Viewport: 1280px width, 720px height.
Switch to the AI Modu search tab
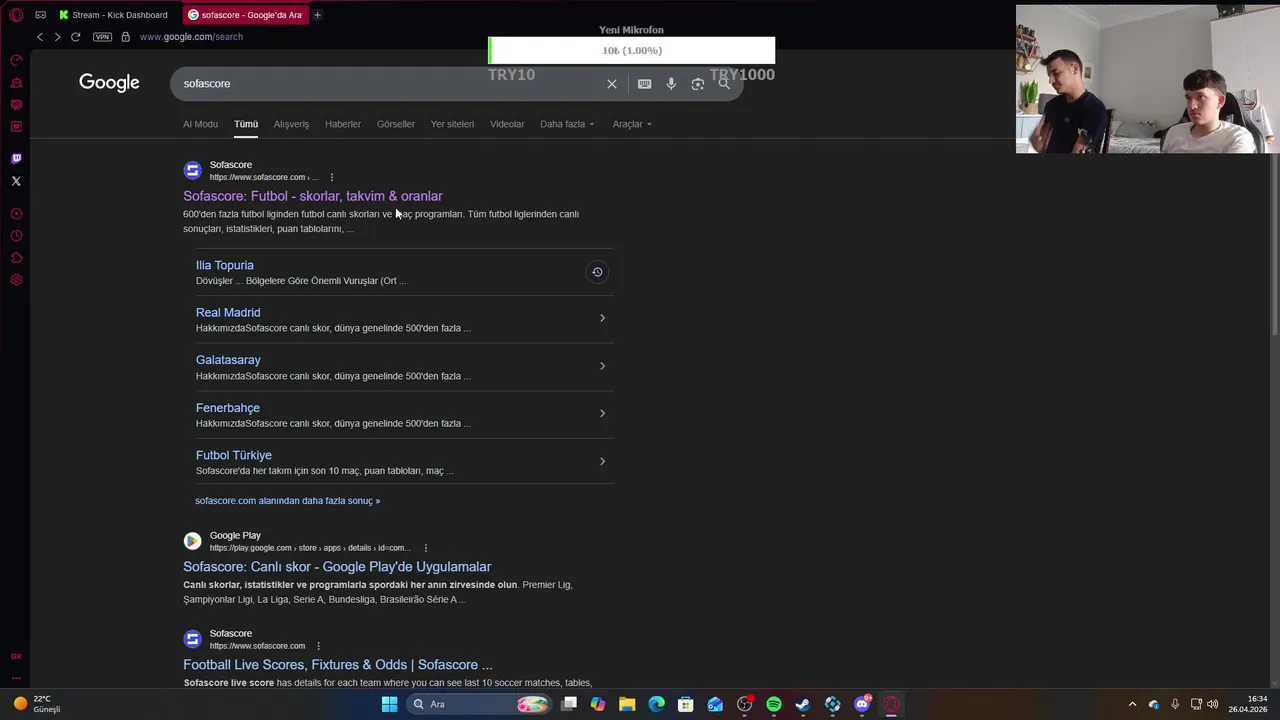200,124
